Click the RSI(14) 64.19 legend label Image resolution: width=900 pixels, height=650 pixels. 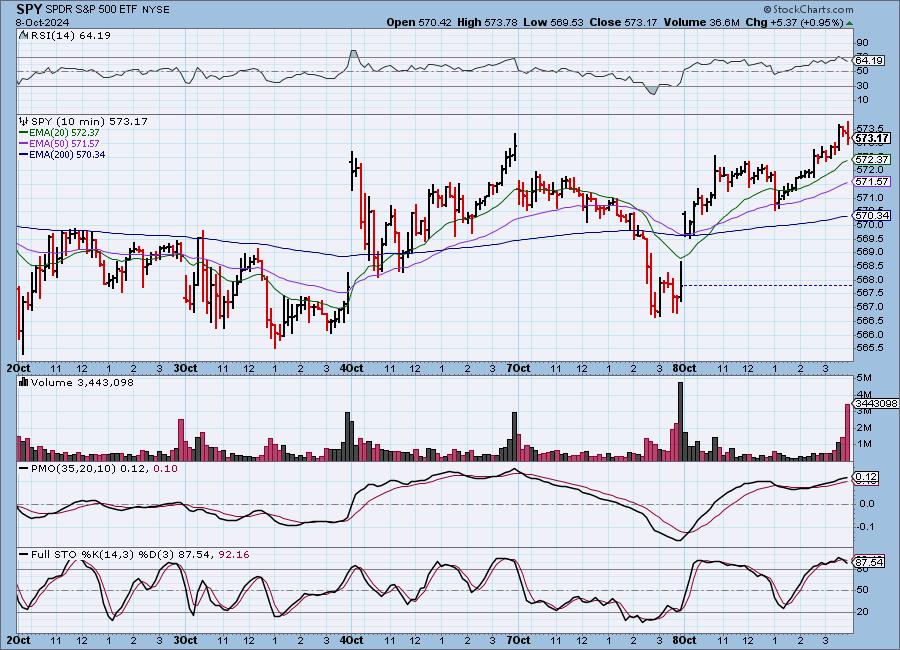click(70, 35)
